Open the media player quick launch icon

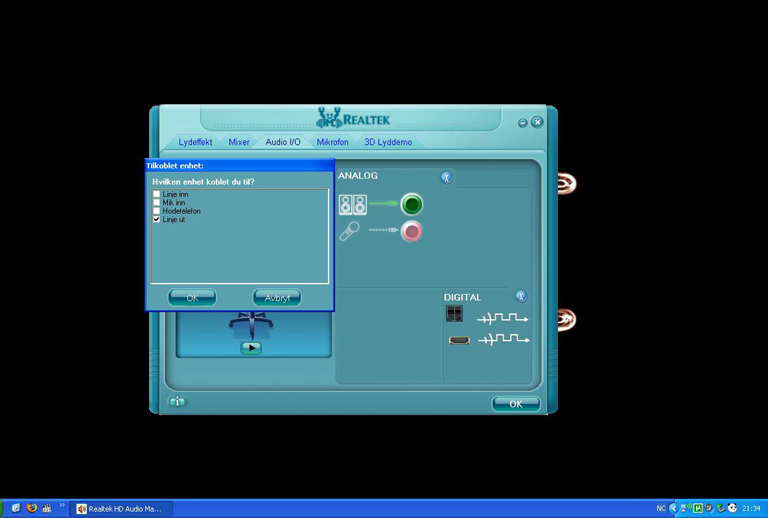pyautogui.click(x=47, y=508)
